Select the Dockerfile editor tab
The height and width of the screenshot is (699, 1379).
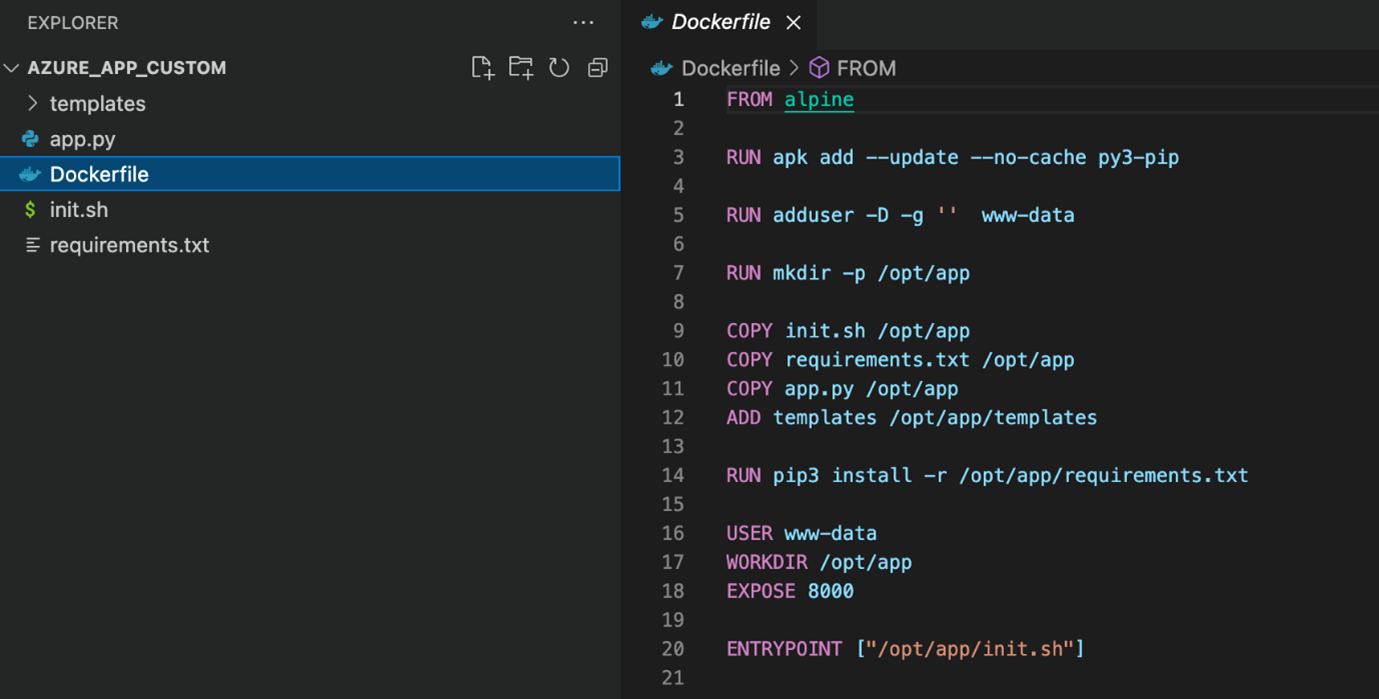click(x=720, y=22)
